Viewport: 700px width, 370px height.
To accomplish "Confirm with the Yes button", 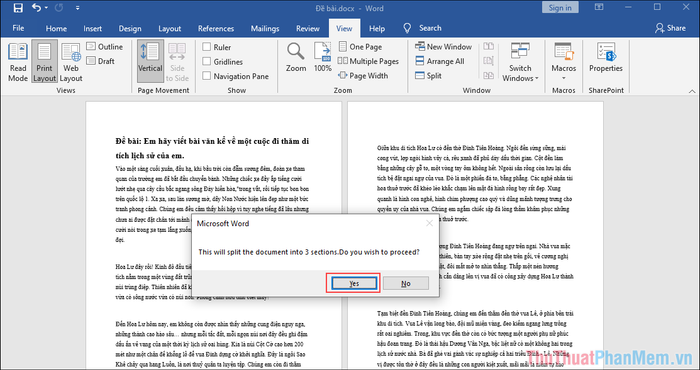I will (x=354, y=283).
